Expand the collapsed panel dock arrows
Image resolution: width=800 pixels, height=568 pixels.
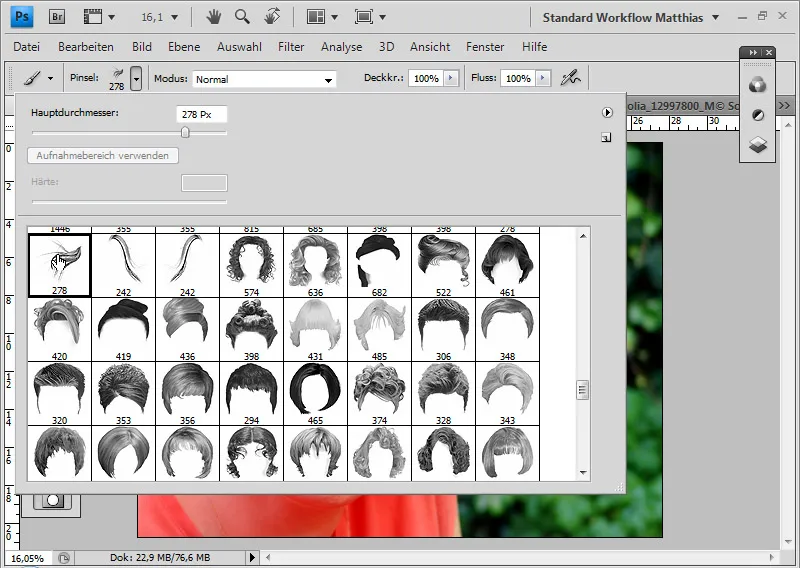point(753,53)
